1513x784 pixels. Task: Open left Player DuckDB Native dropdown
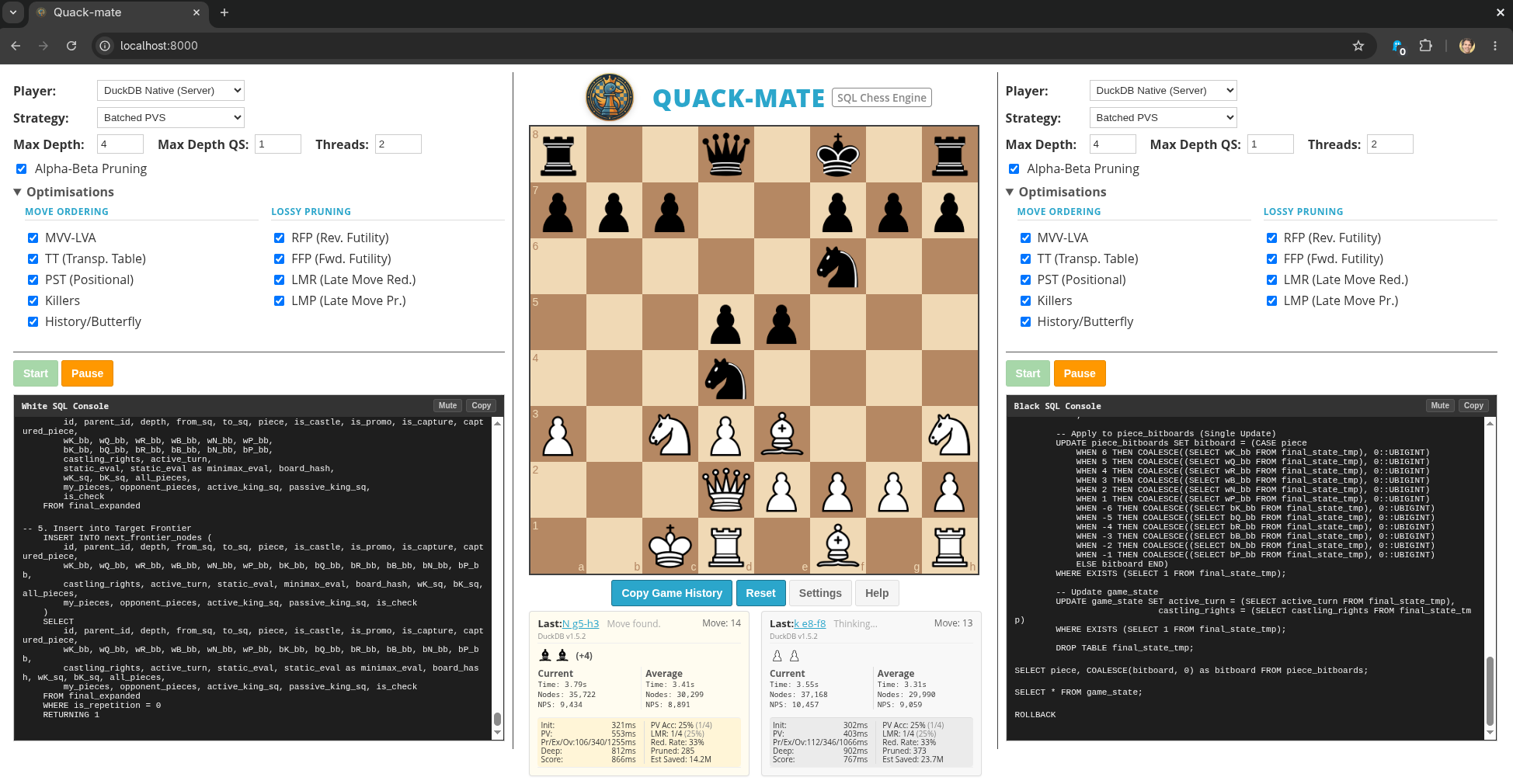(171, 91)
